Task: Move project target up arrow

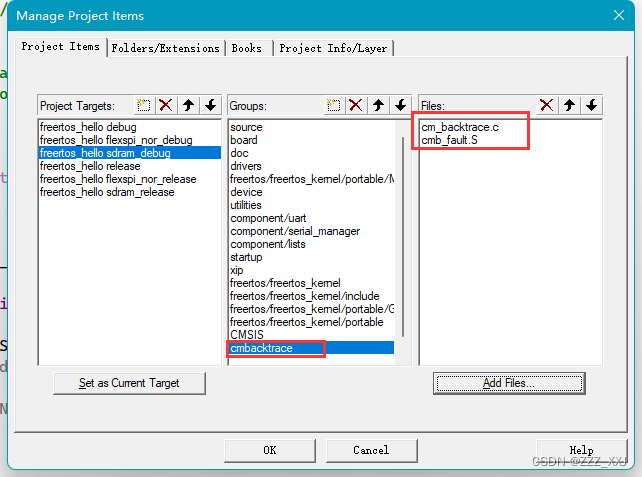Action: pos(188,106)
